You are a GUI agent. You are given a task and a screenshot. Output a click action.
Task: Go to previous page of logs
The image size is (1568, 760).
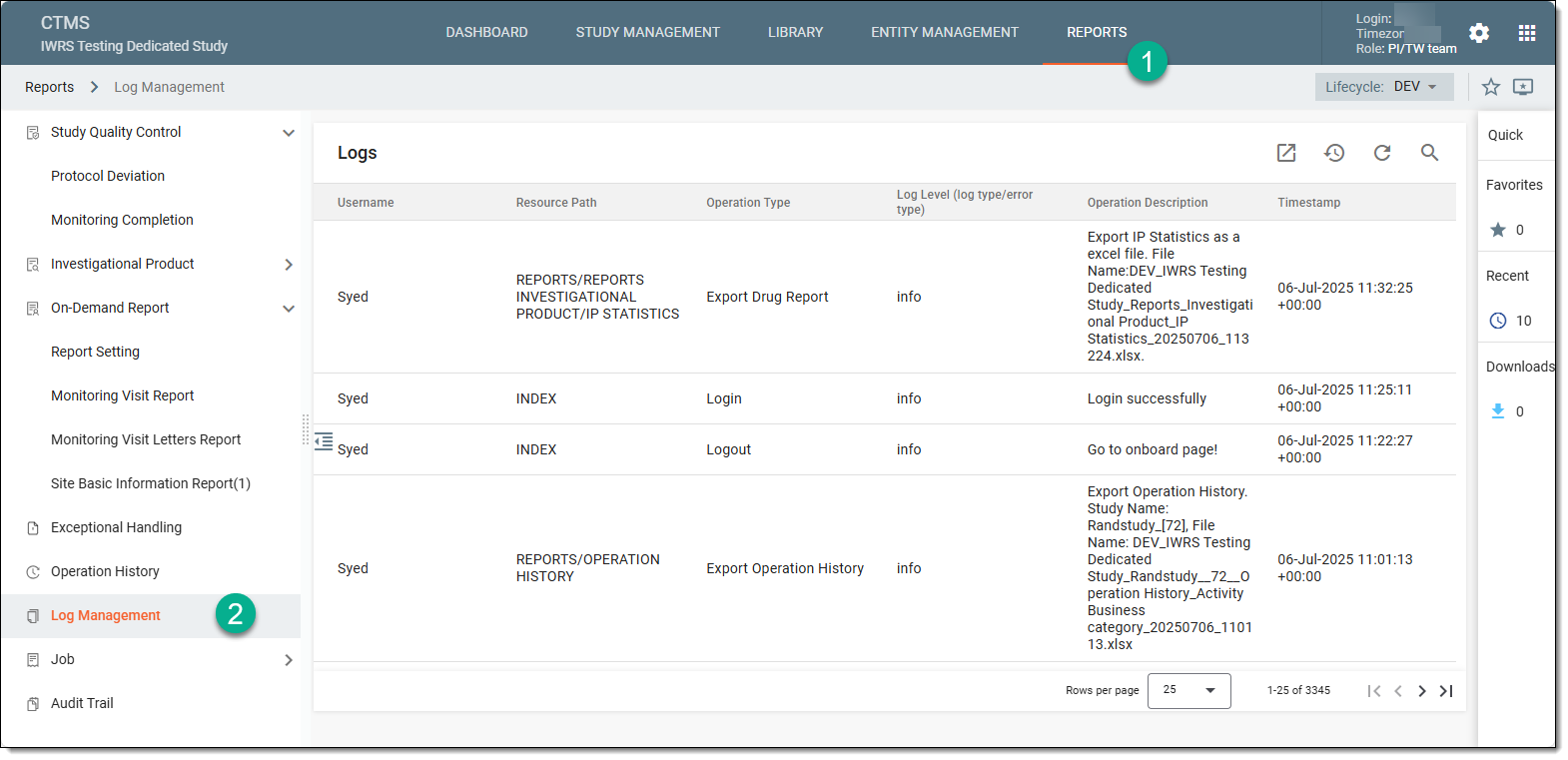click(1398, 691)
